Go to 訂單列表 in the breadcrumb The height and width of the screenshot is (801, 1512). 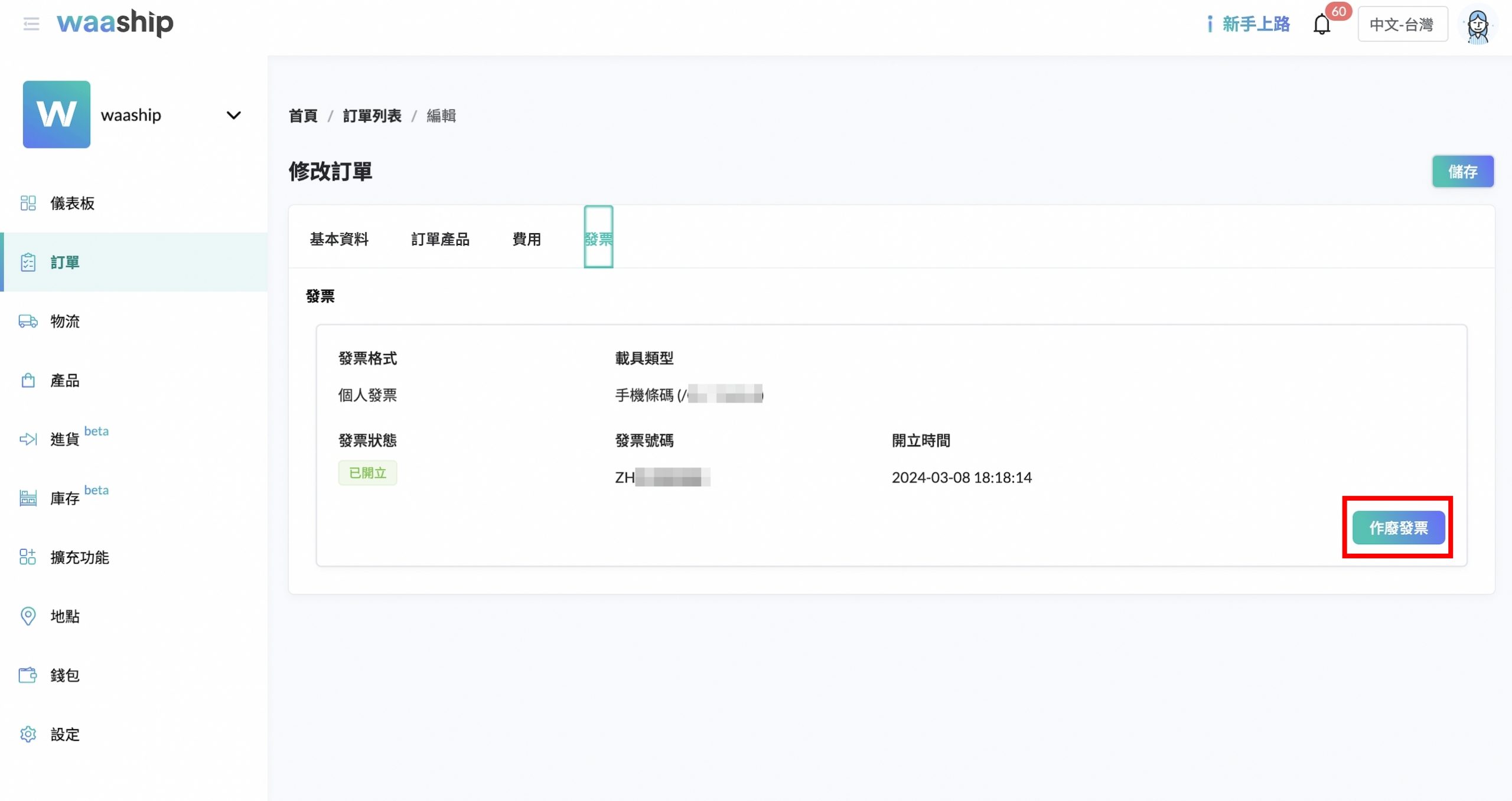coord(372,116)
